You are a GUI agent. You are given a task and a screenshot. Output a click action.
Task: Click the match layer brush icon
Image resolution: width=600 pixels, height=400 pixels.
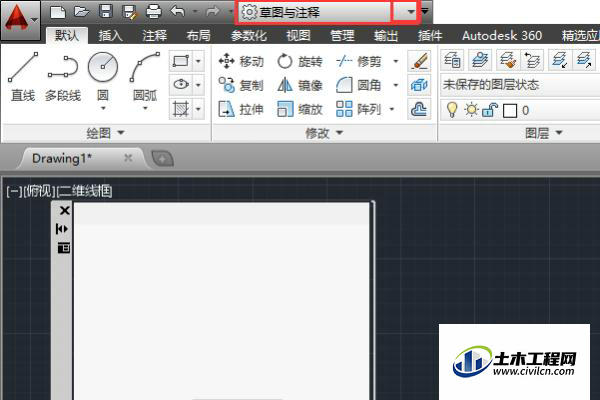coord(507,60)
